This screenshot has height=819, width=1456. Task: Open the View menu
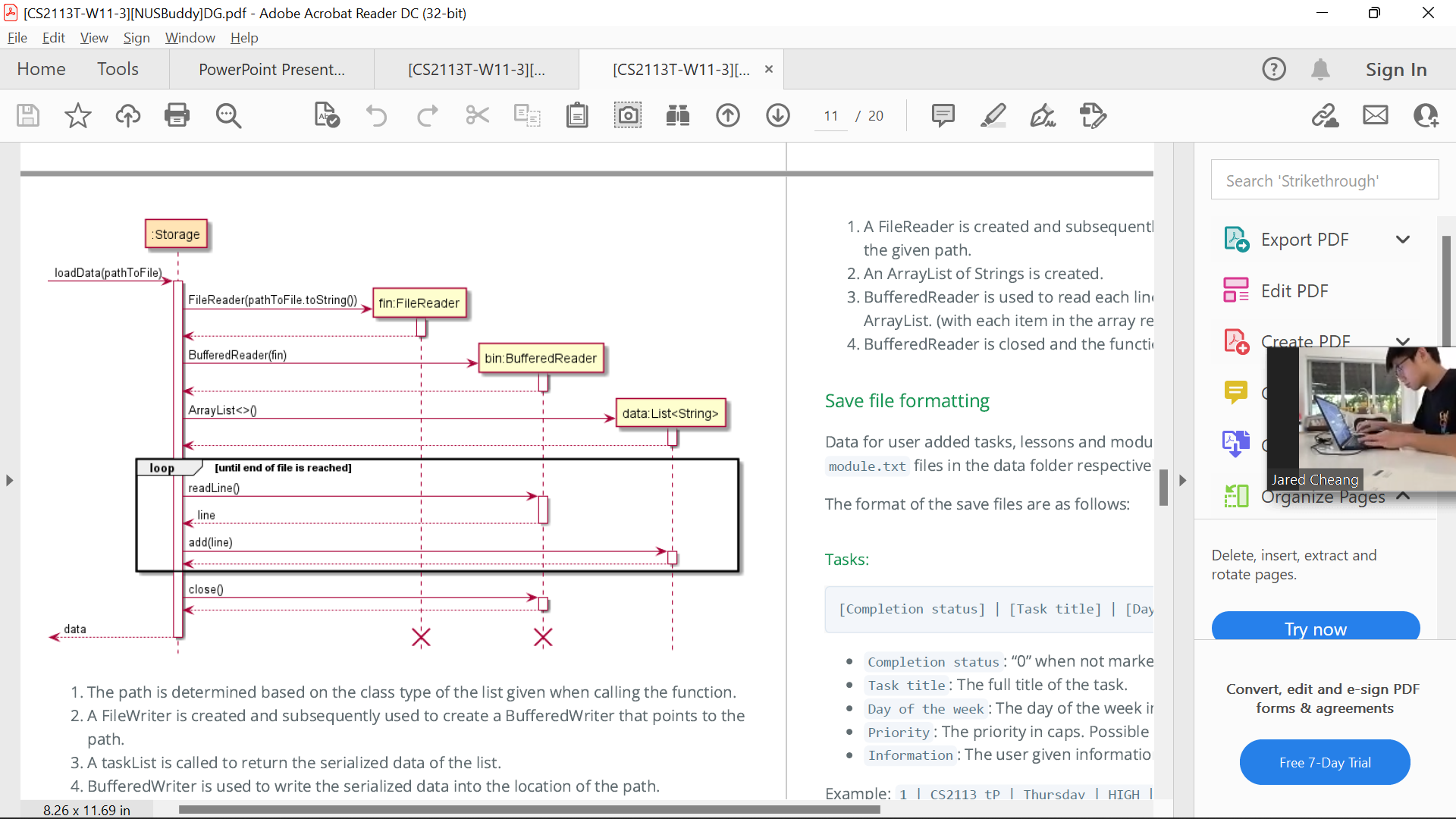coord(93,38)
